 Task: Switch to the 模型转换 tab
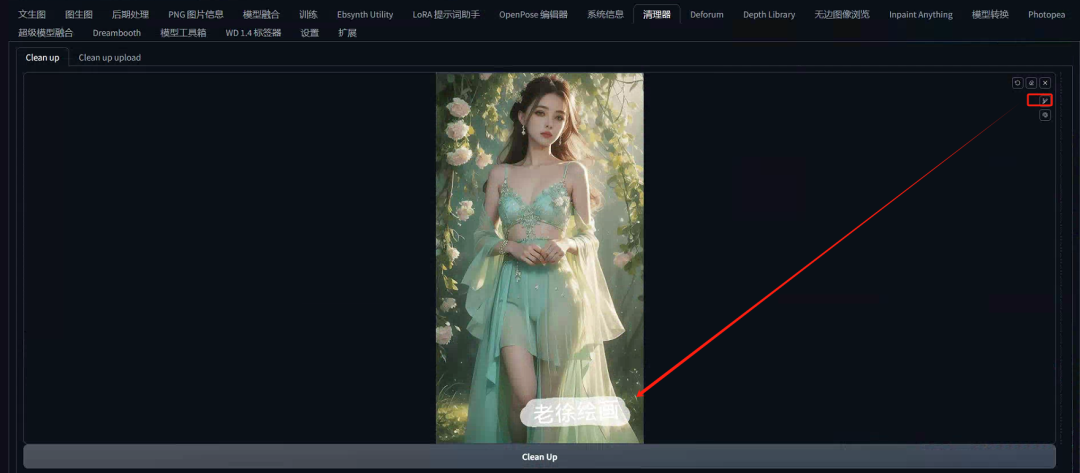pos(990,14)
